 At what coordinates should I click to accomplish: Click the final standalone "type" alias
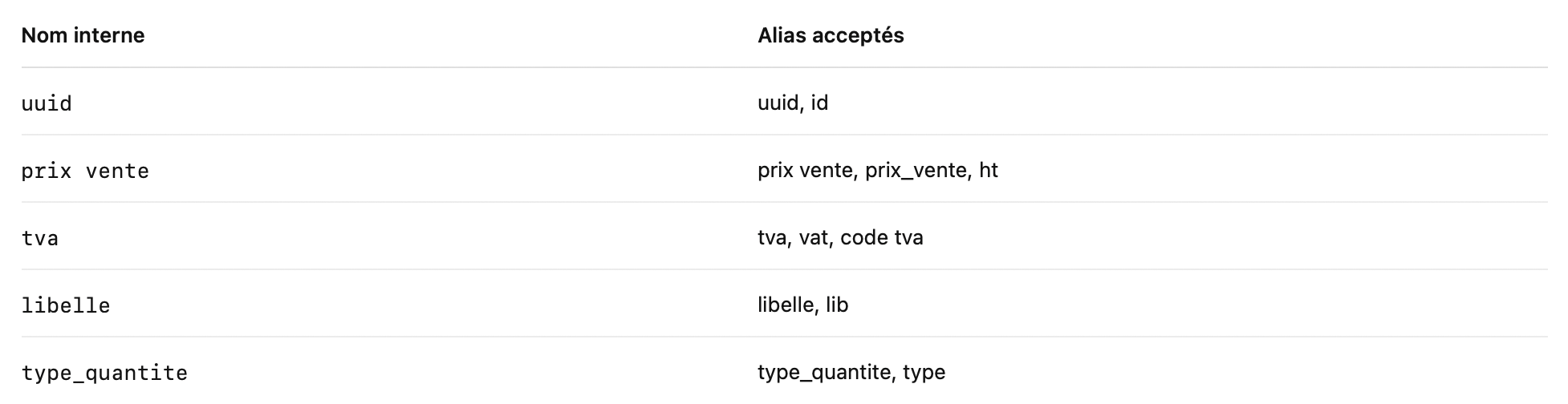924,372
